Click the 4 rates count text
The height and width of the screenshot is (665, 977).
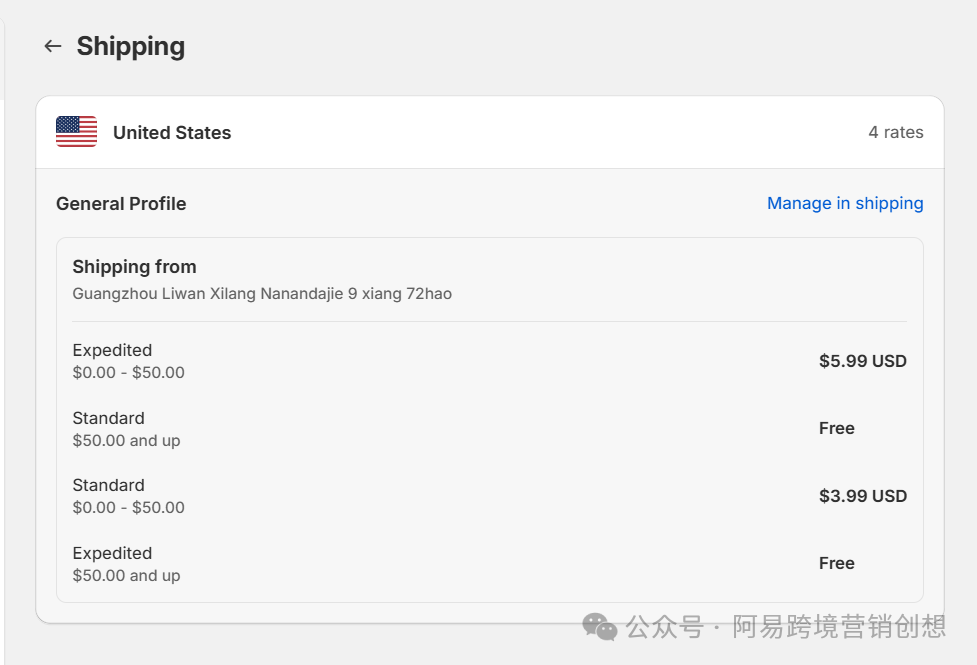click(895, 132)
